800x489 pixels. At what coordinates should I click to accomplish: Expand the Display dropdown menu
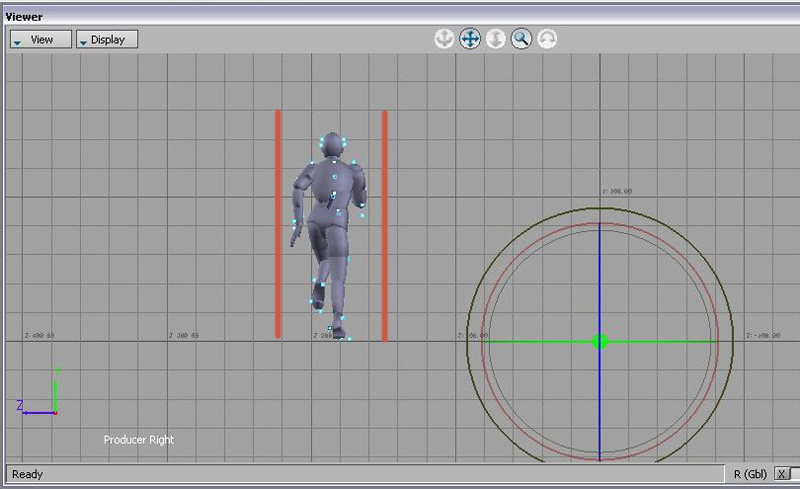point(107,40)
